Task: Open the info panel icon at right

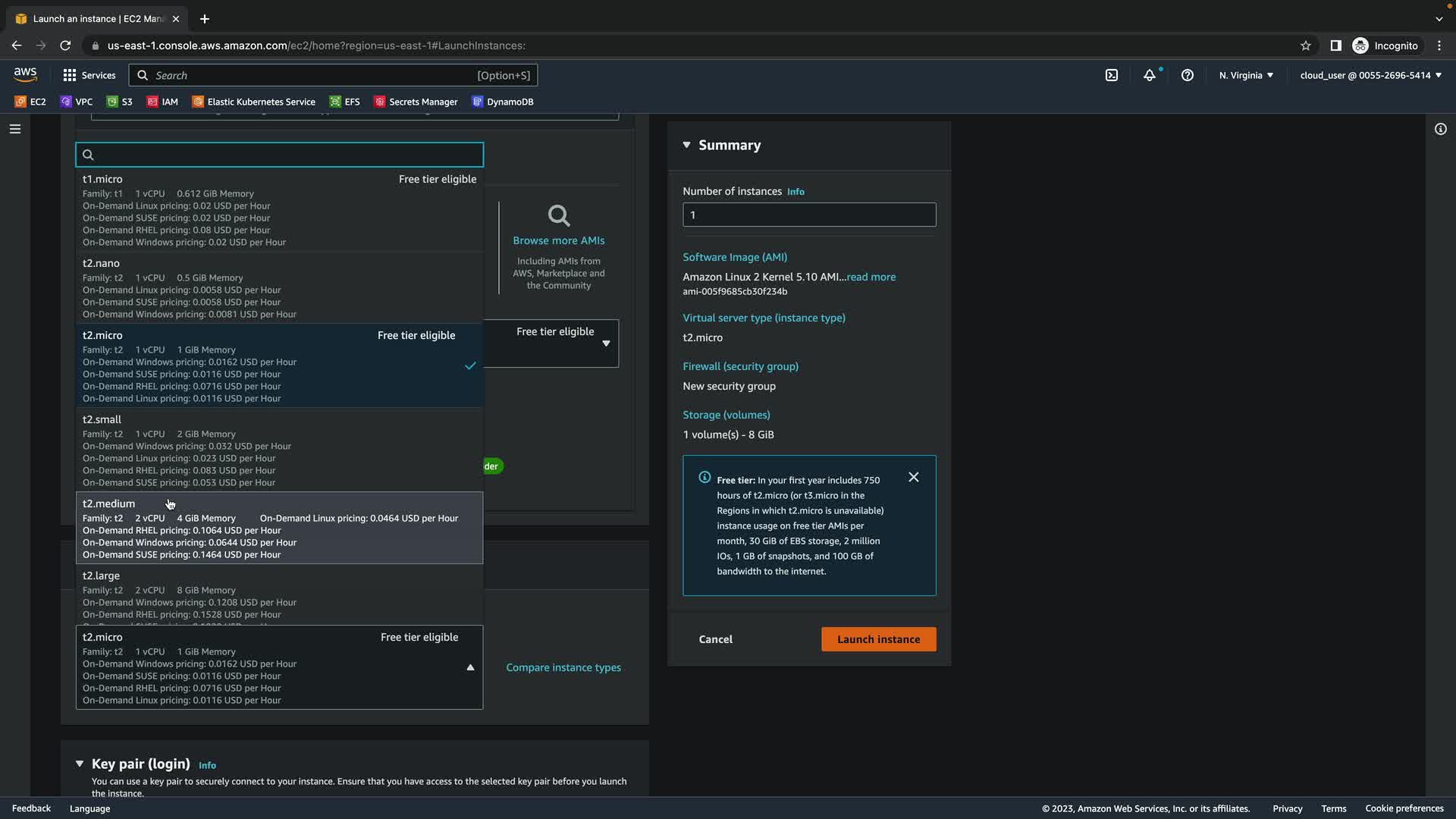Action: (1440, 129)
